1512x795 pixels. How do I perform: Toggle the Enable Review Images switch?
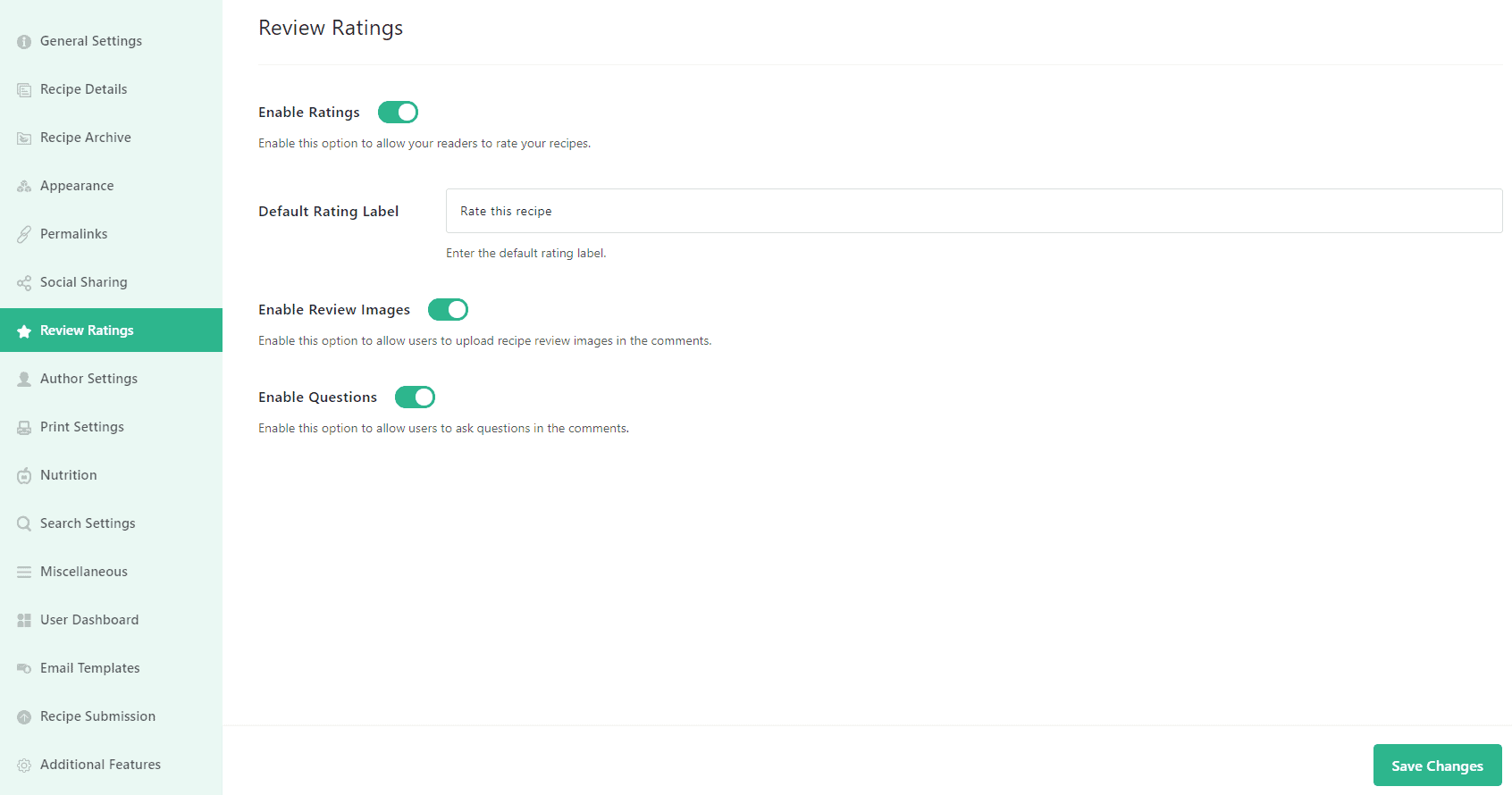coord(448,310)
